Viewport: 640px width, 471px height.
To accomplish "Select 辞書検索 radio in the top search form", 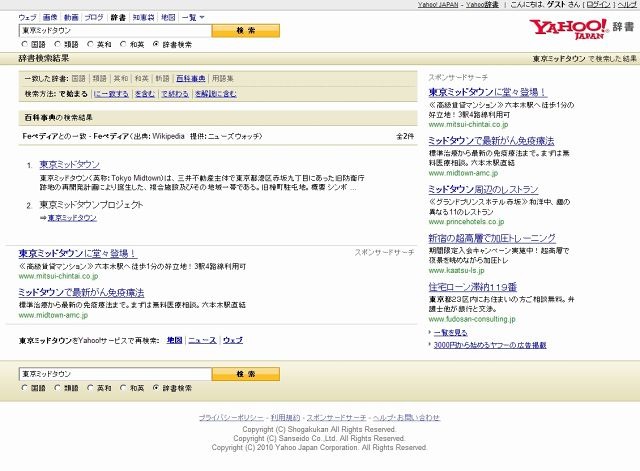I will pos(156,44).
